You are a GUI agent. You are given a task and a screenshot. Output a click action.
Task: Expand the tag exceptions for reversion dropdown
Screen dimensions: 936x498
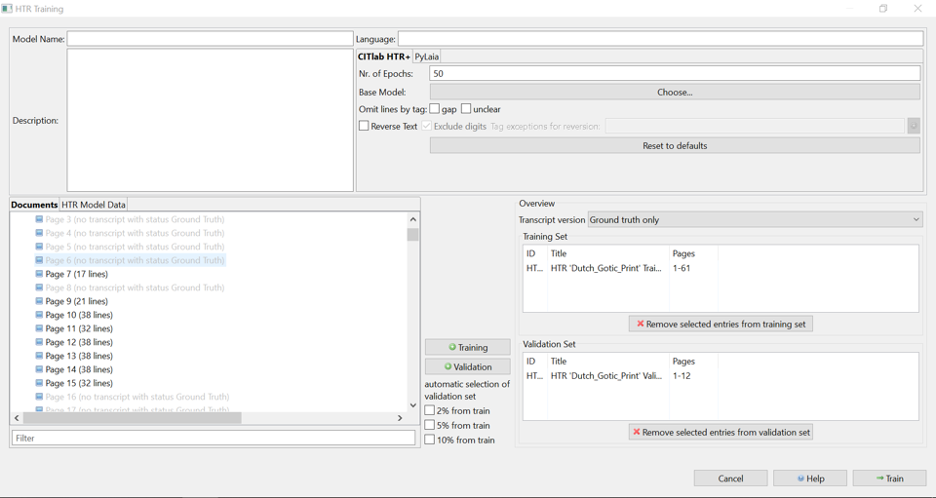pyautogui.click(x=913, y=126)
